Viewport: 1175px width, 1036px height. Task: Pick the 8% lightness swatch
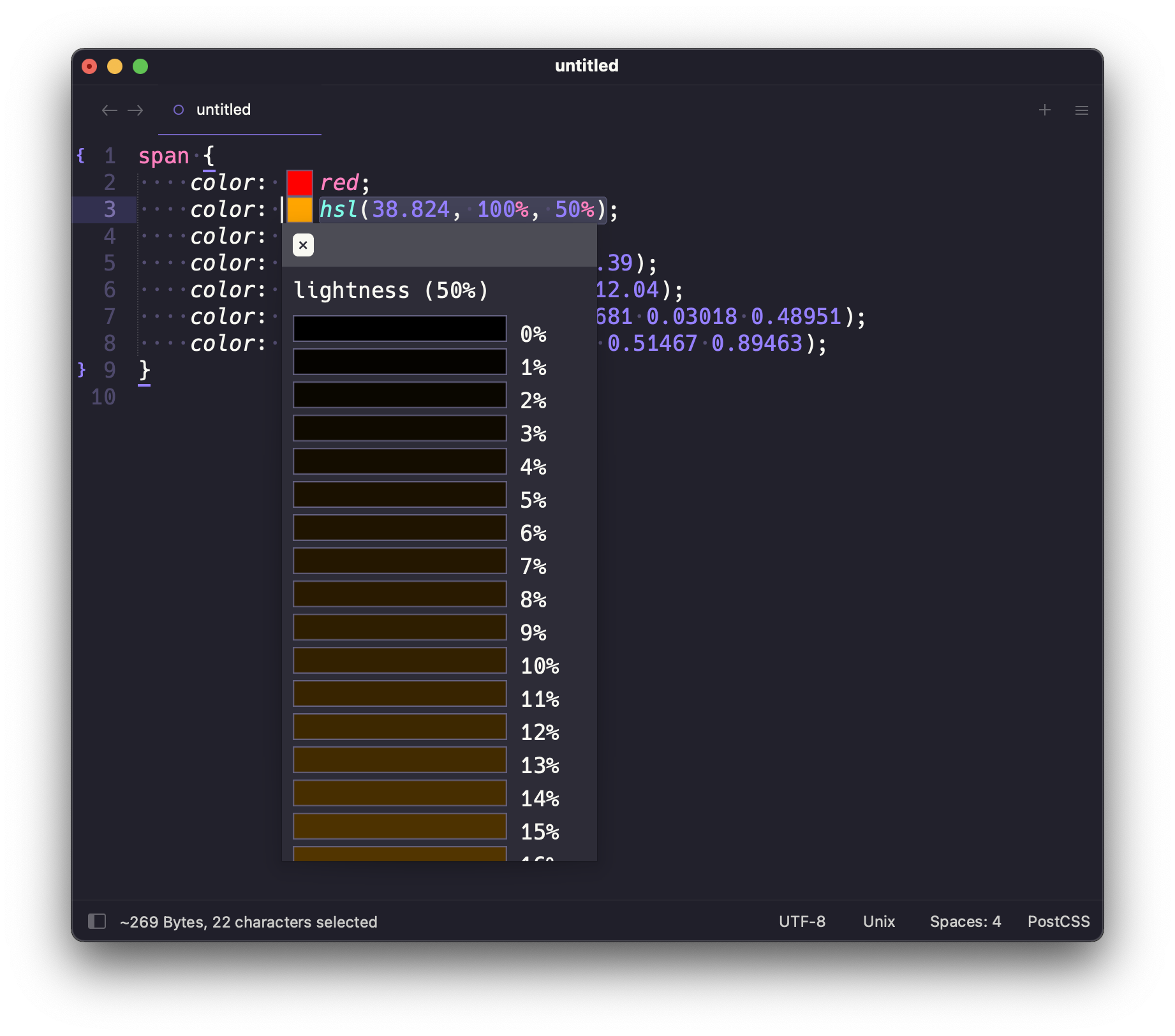coord(400,594)
